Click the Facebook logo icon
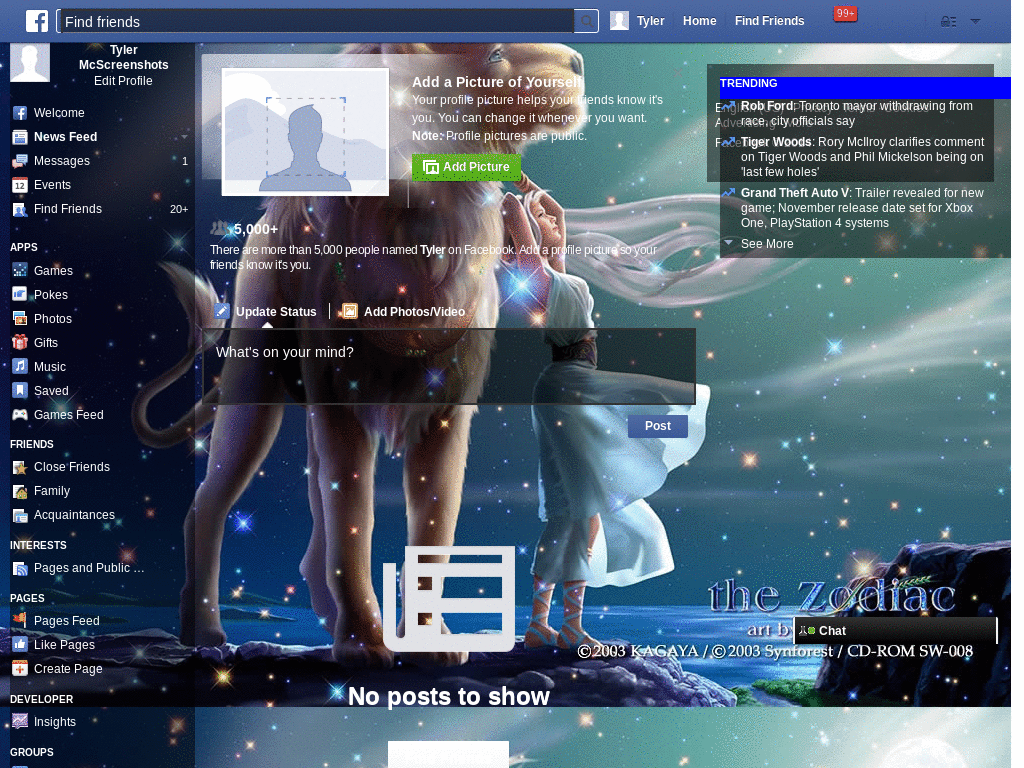The height and width of the screenshot is (768, 1024). tap(37, 21)
